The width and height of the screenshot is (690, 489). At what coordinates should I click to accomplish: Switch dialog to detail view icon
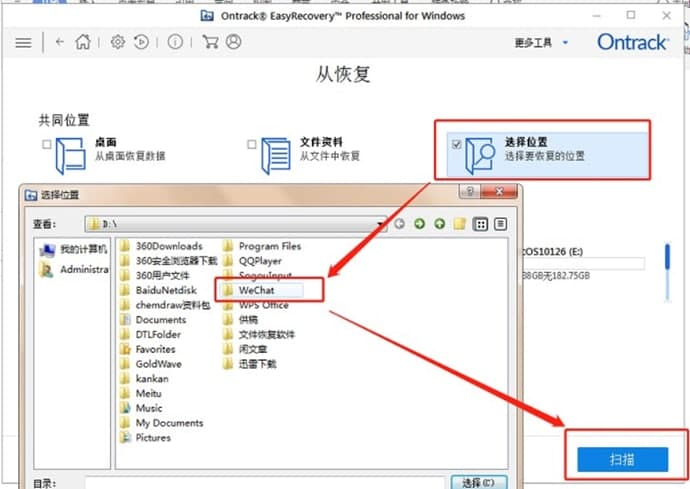(x=500, y=224)
